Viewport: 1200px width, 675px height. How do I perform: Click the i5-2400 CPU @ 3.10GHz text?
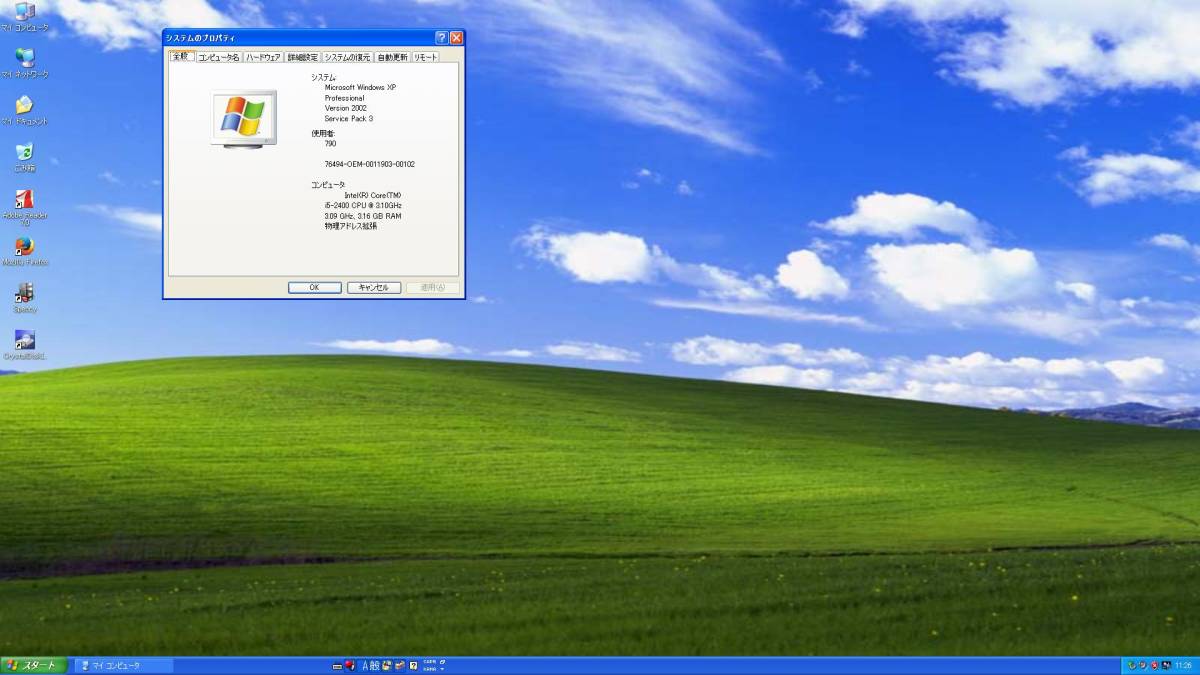point(363,205)
